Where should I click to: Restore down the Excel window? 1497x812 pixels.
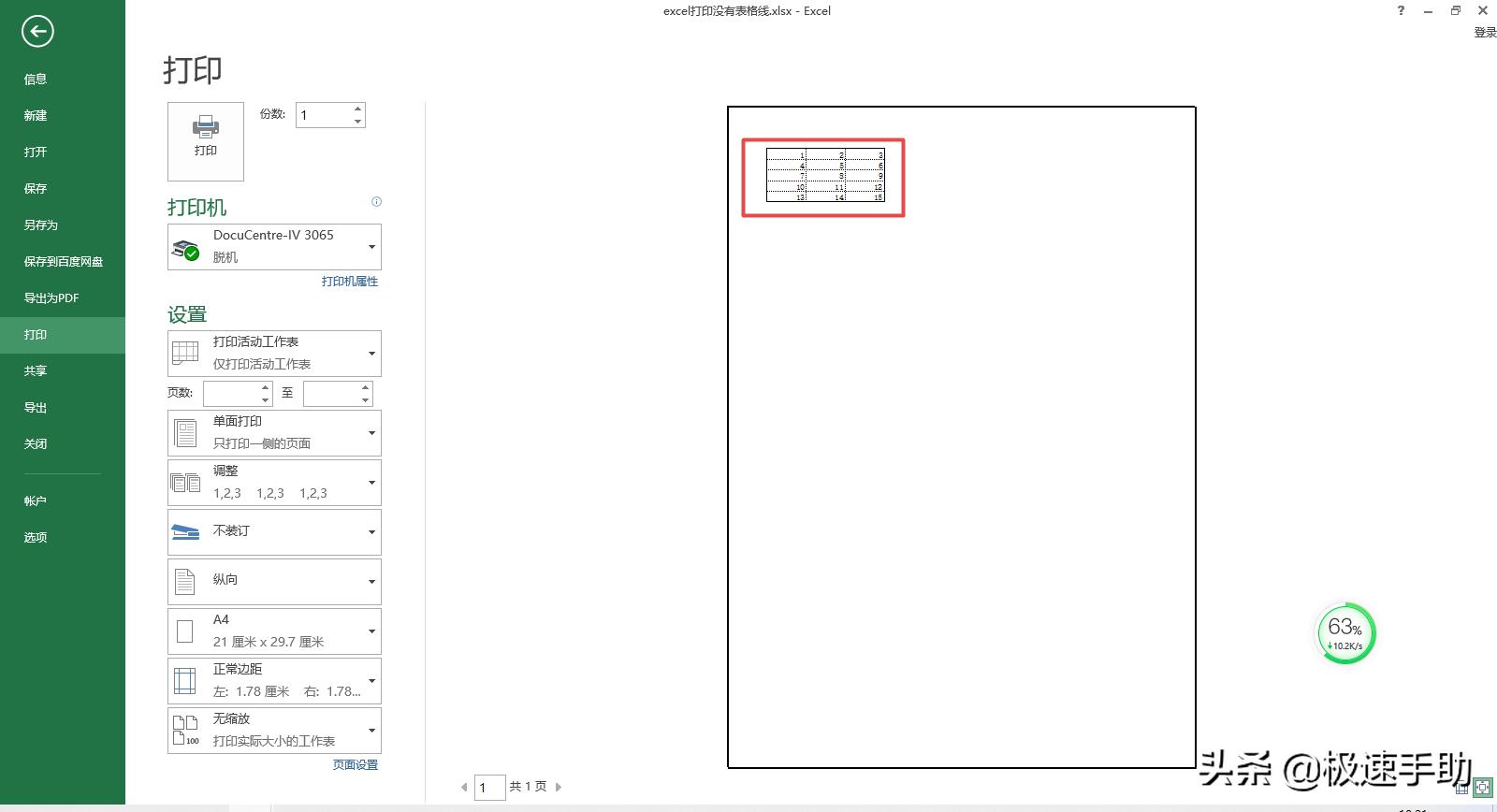pos(1456,11)
